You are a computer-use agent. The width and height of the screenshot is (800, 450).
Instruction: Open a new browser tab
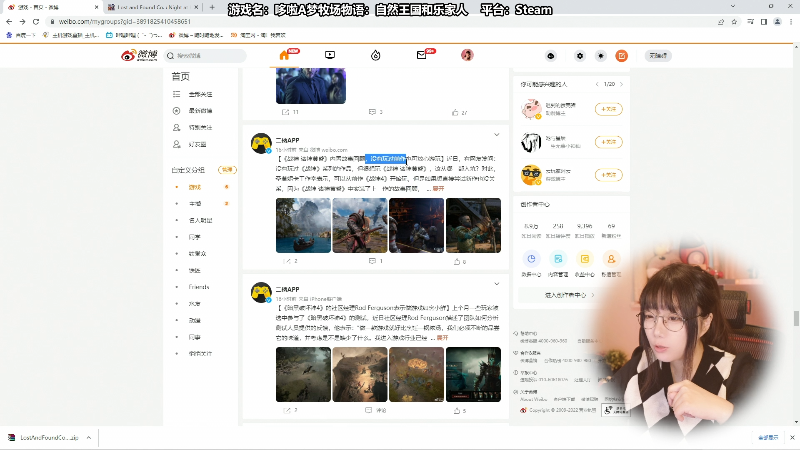(212, 7)
